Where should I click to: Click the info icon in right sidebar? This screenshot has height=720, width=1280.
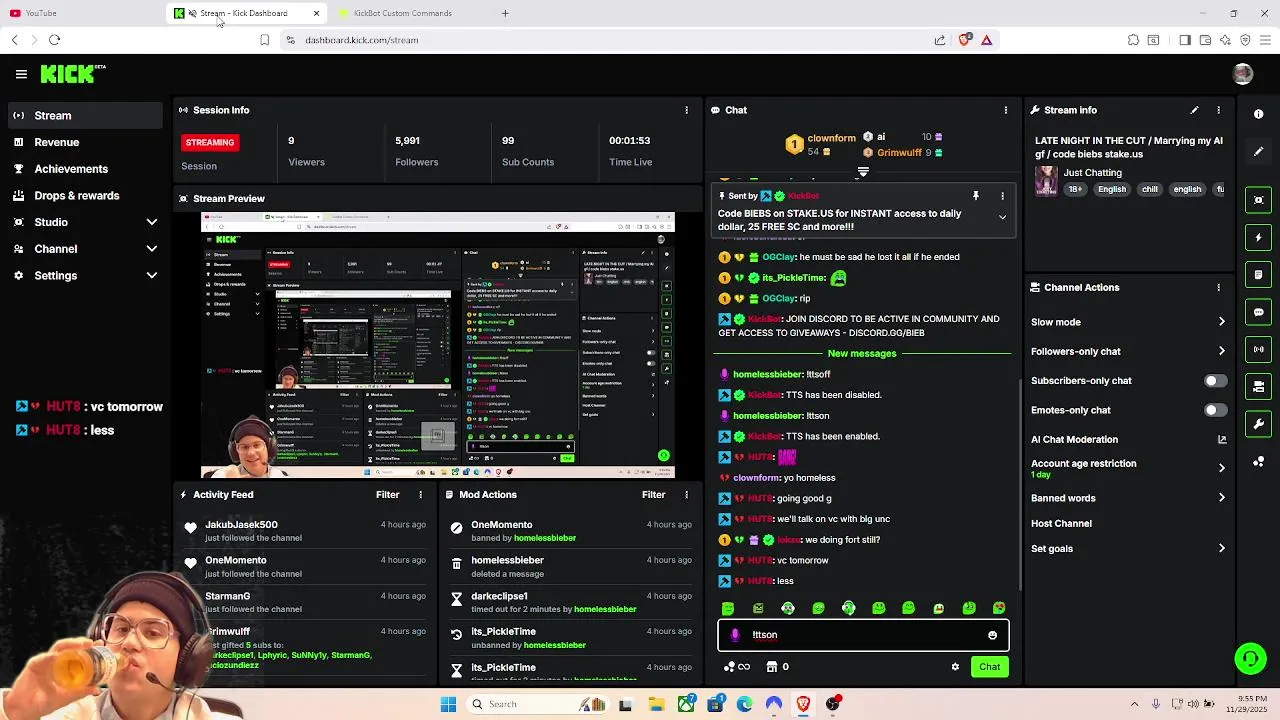tap(1259, 114)
